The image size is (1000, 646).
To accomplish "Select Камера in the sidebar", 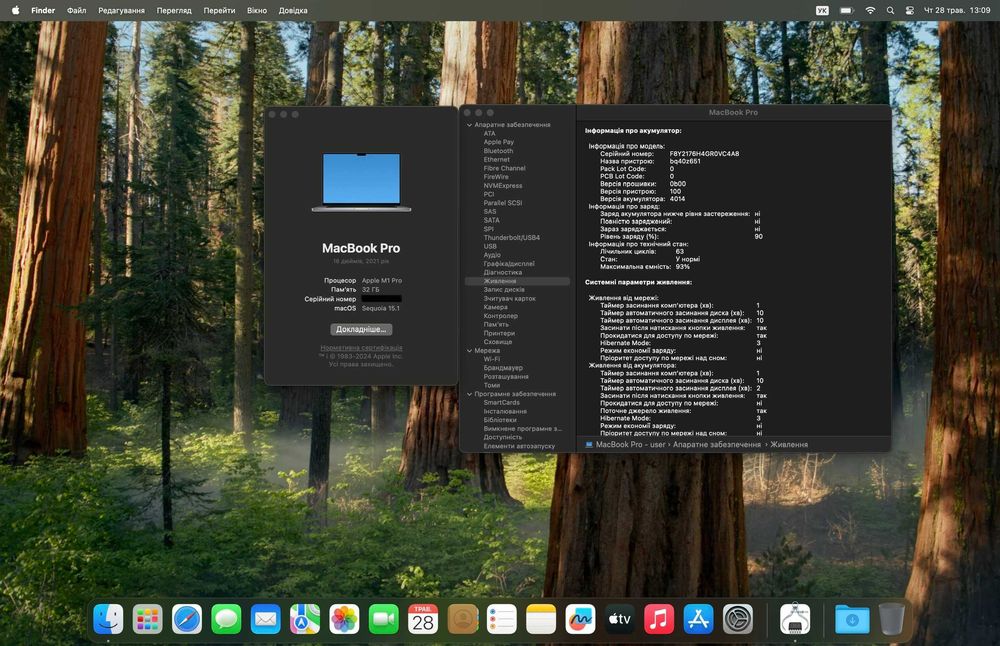I will point(496,307).
